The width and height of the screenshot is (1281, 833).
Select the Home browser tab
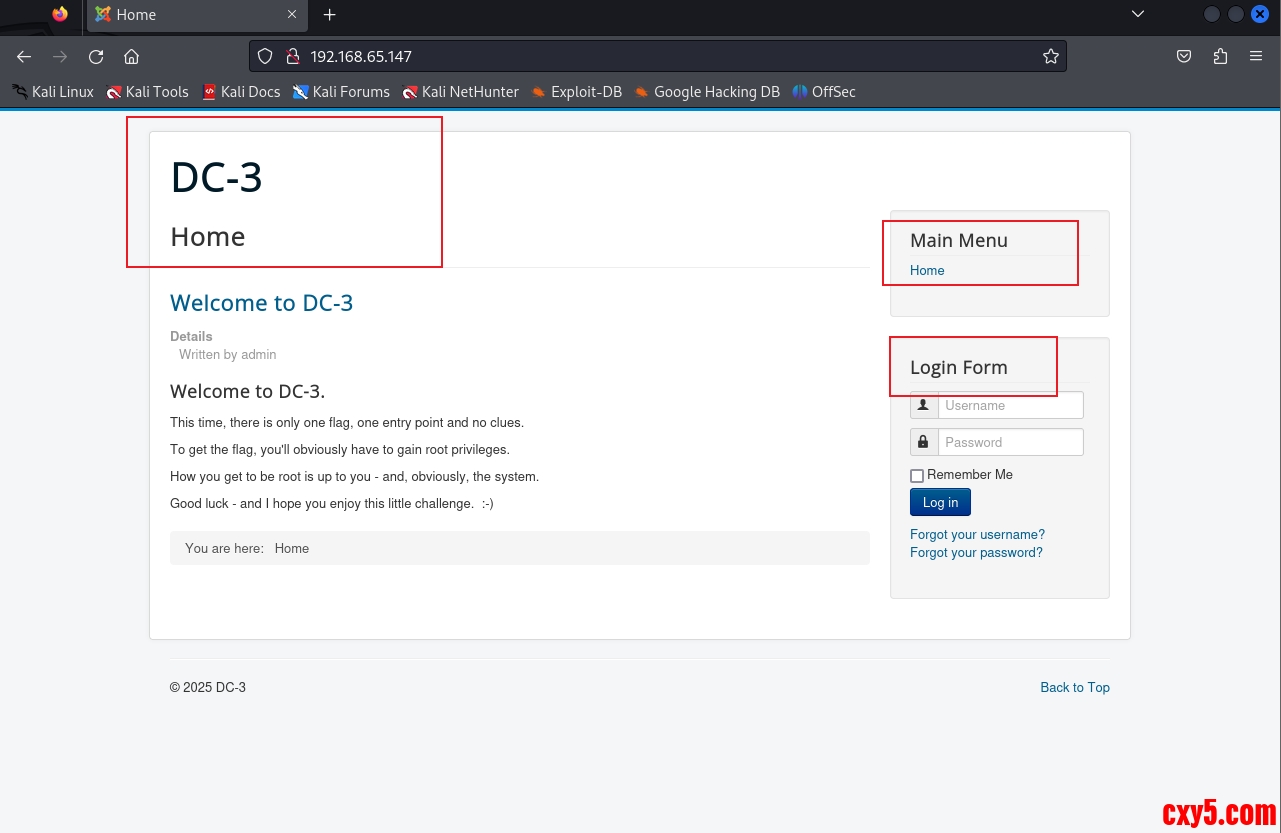[190, 15]
